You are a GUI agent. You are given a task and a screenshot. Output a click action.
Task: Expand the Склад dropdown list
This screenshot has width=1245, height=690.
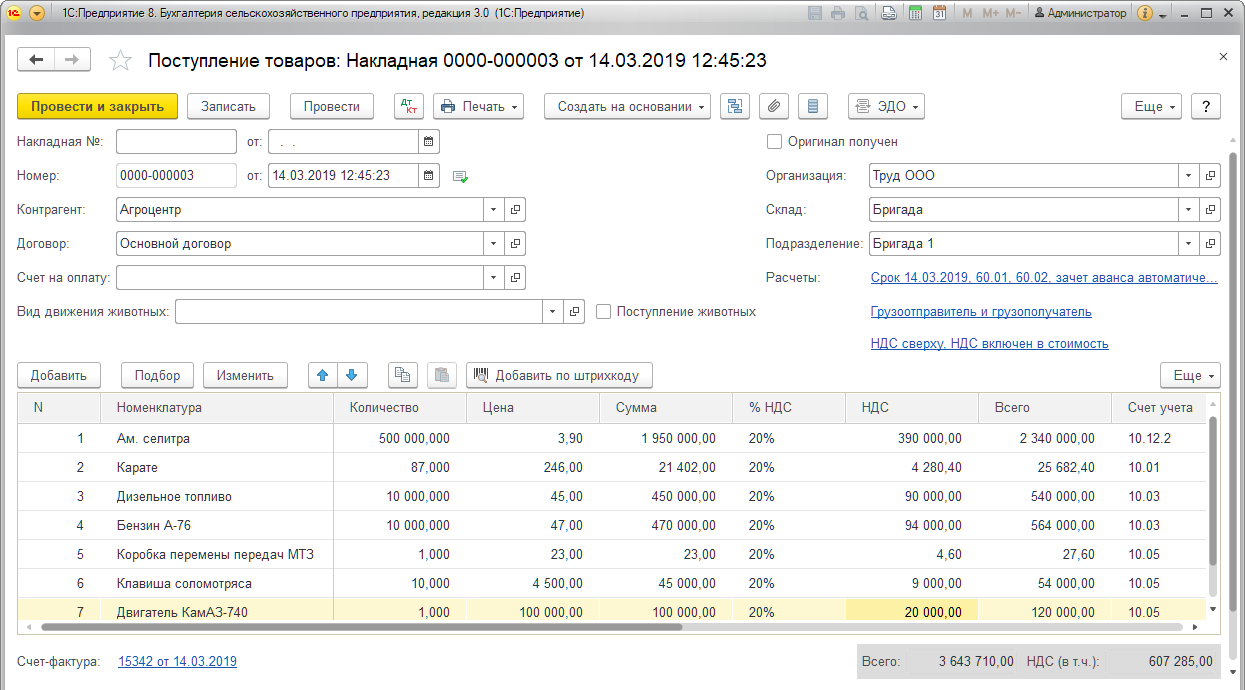coord(1189,210)
